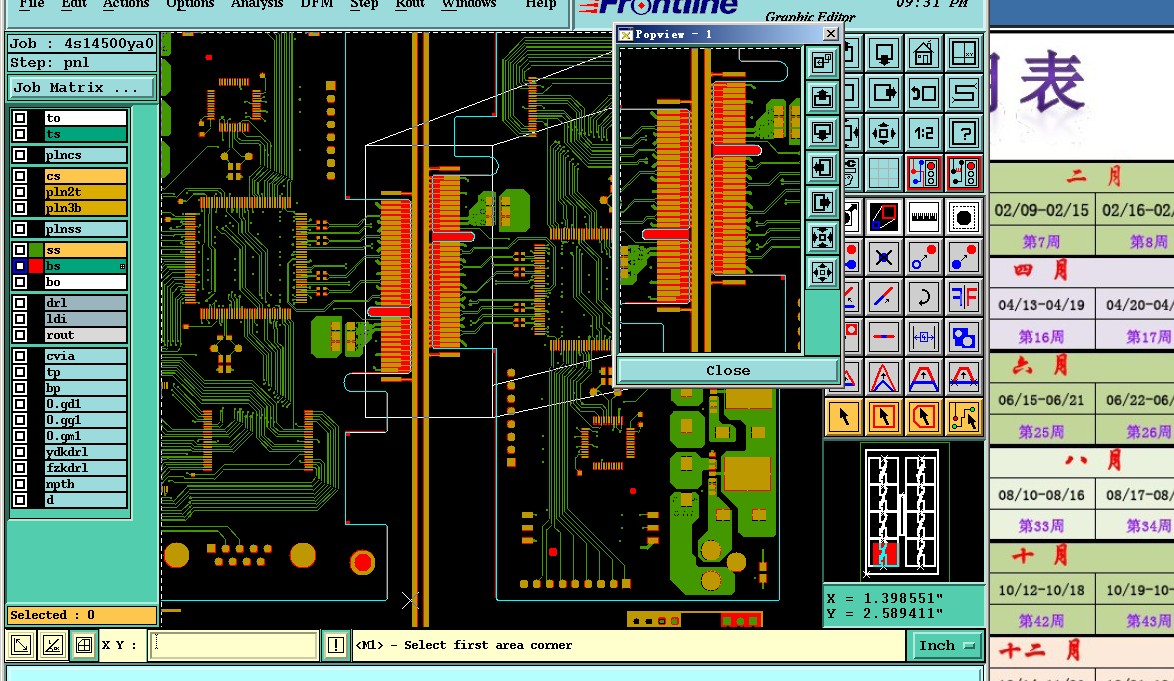Open the Inch units dropdown
The height and width of the screenshot is (681, 1174).
pyautogui.click(x=947, y=645)
